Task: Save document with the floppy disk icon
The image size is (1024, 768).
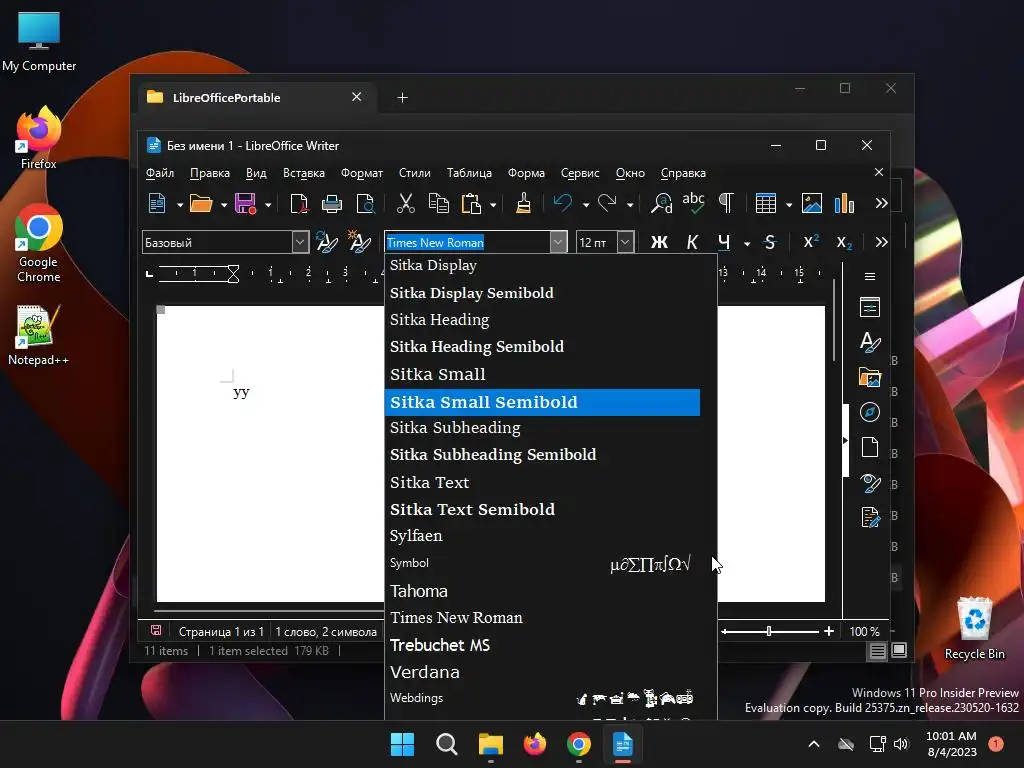Action: click(x=246, y=204)
